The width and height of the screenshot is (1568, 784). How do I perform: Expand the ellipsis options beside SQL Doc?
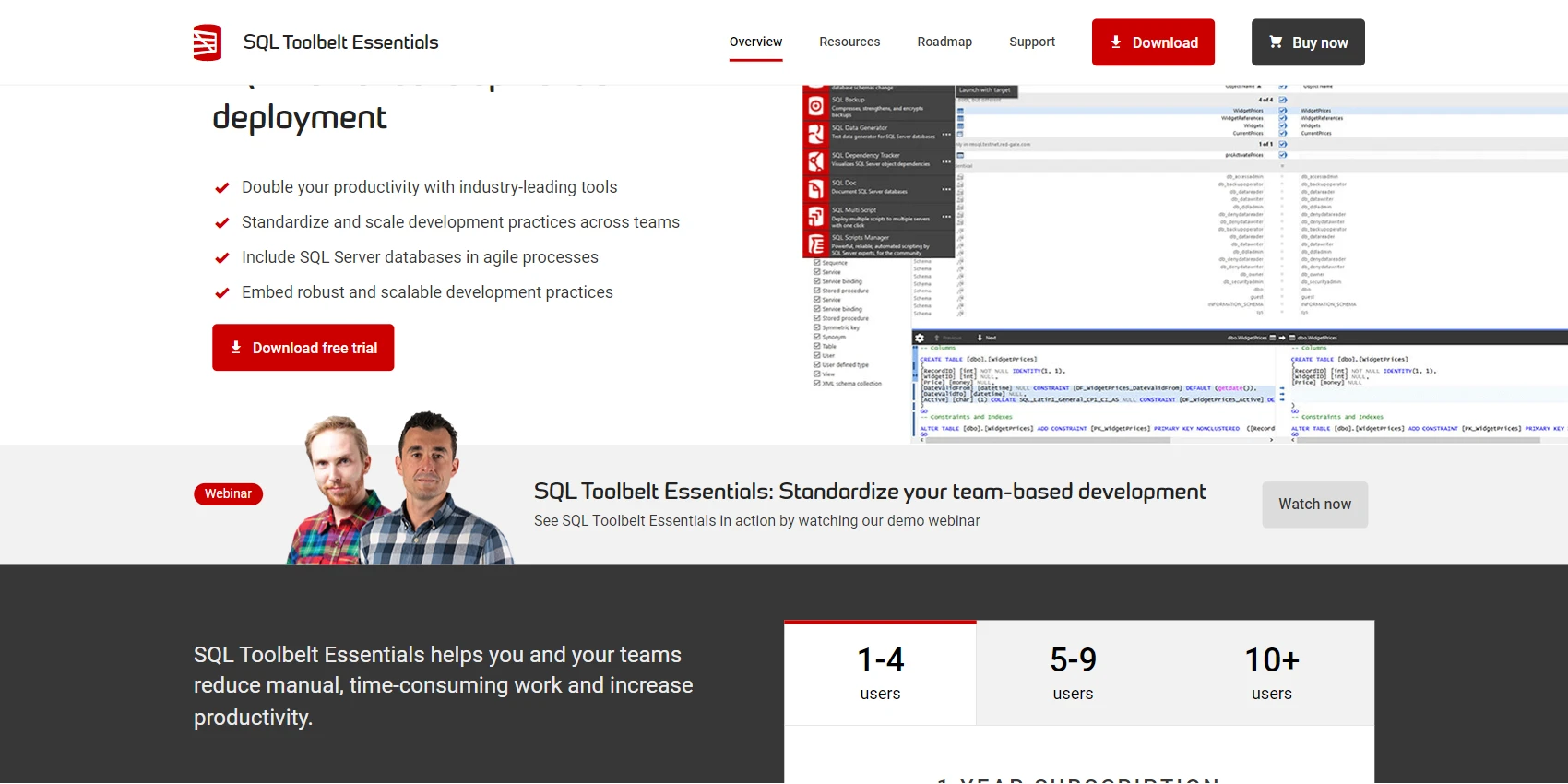pyautogui.click(x=946, y=189)
